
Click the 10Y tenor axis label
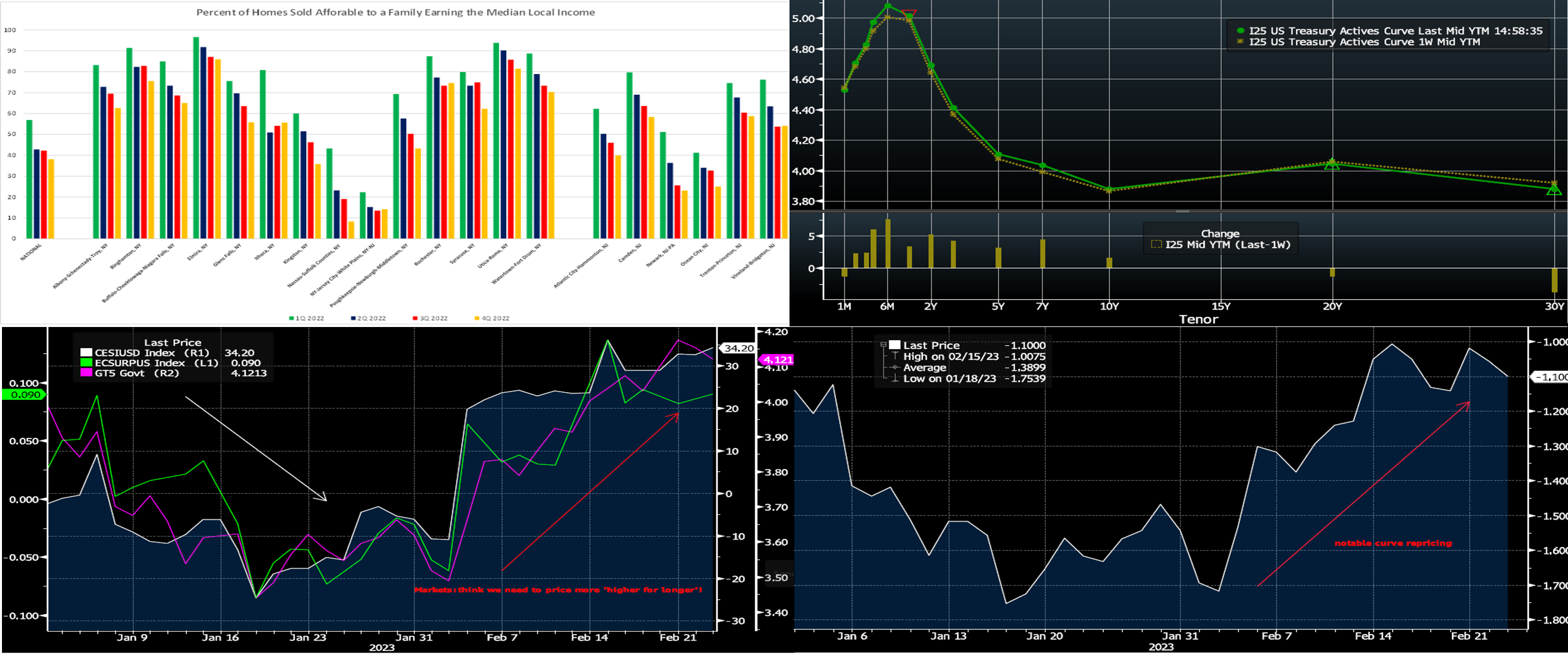pos(1109,306)
